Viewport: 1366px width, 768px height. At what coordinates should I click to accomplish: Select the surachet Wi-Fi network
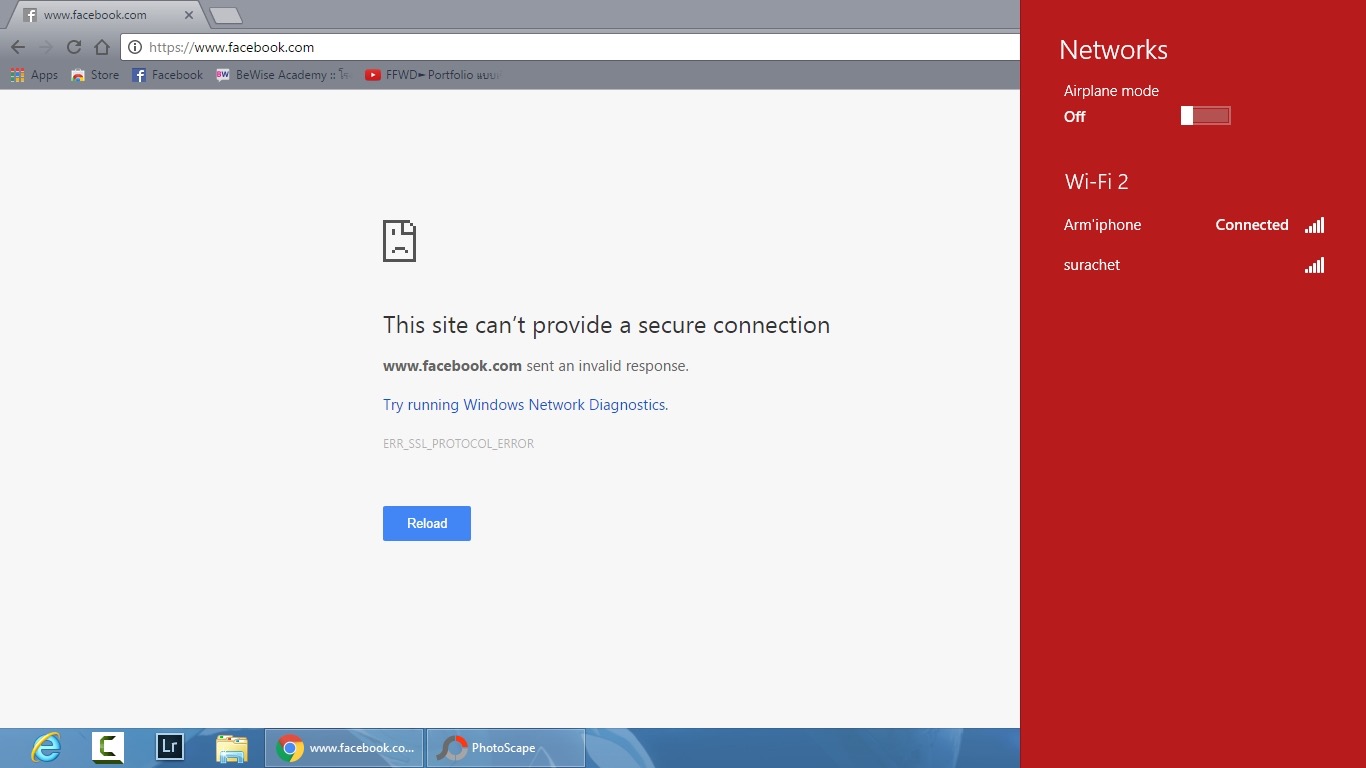(x=1194, y=265)
